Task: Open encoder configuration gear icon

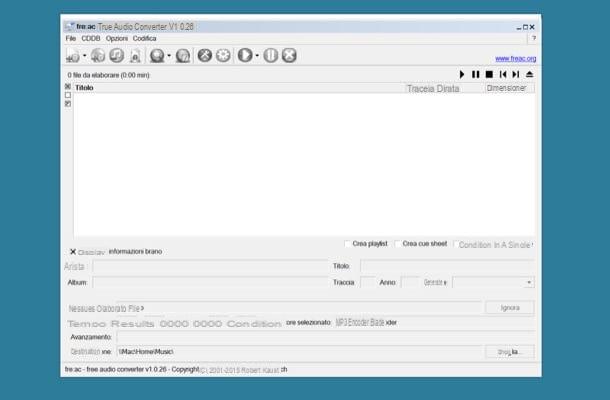Action: [x=223, y=55]
